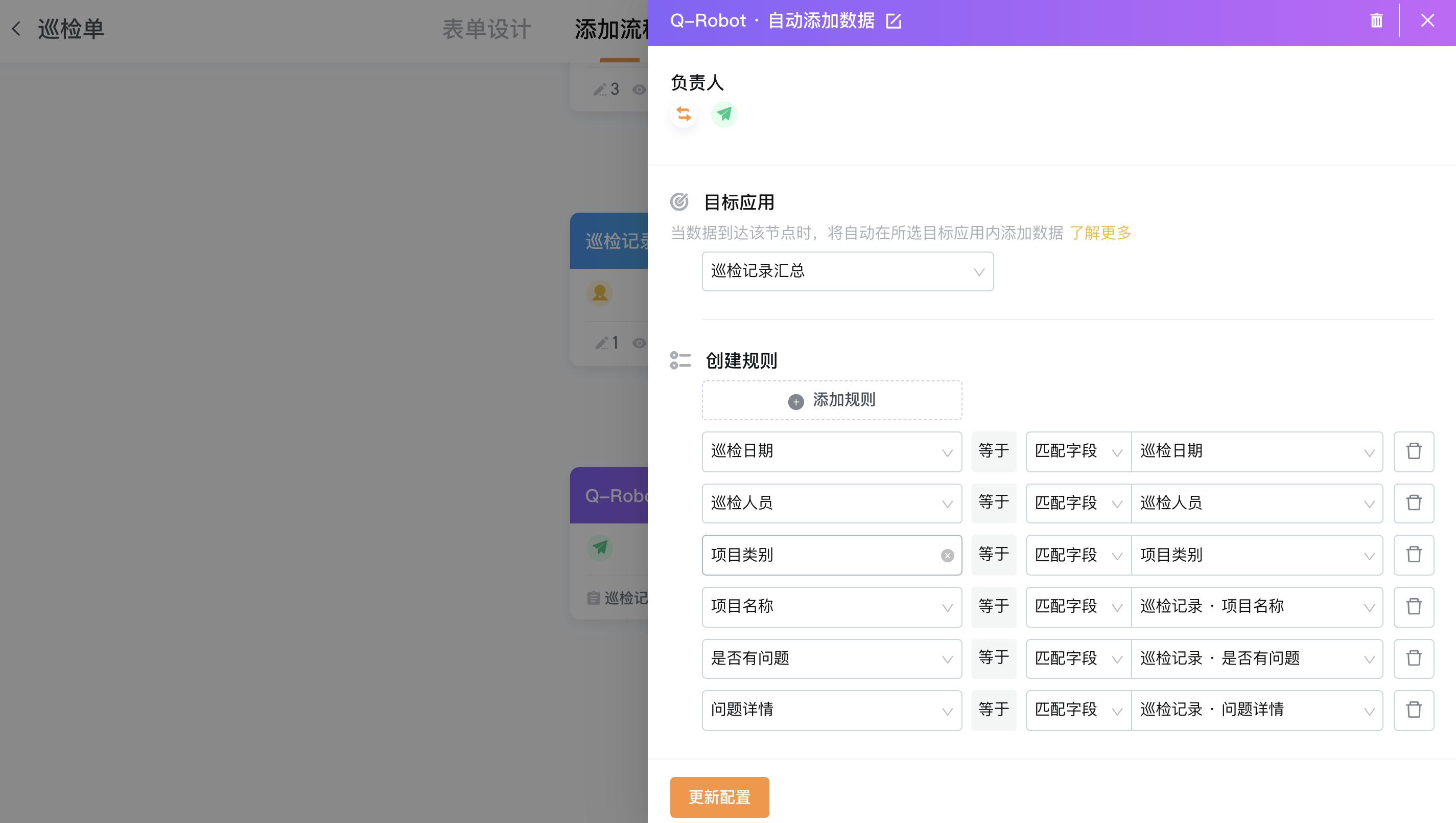Open the left 是否有问题 field dropdown
The width and height of the screenshot is (1456, 823).
click(x=831, y=658)
